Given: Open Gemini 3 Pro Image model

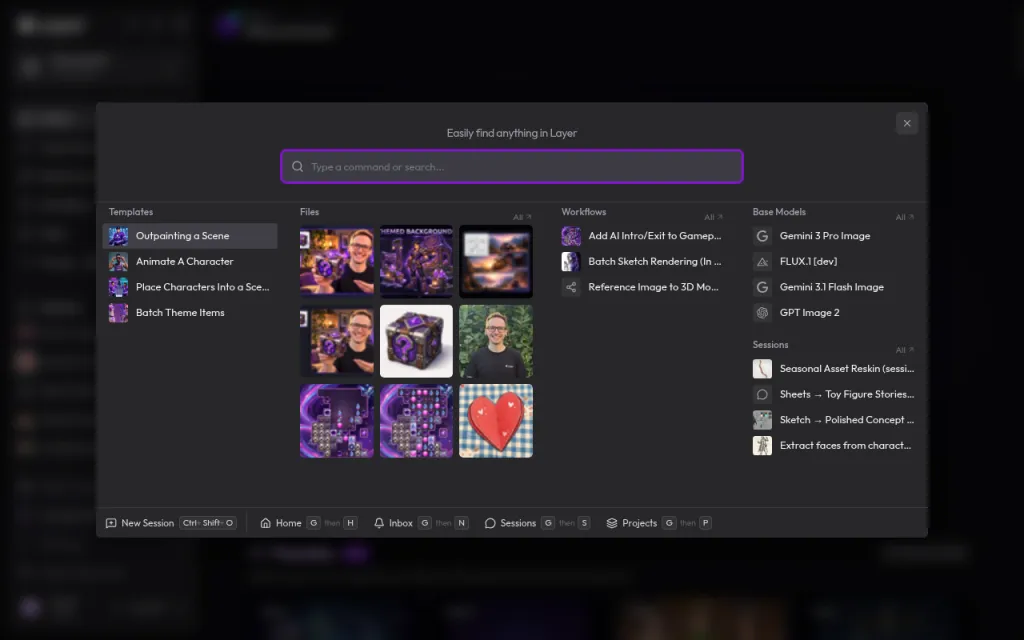Looking at the screenshot, I should (x=834, y=236).
